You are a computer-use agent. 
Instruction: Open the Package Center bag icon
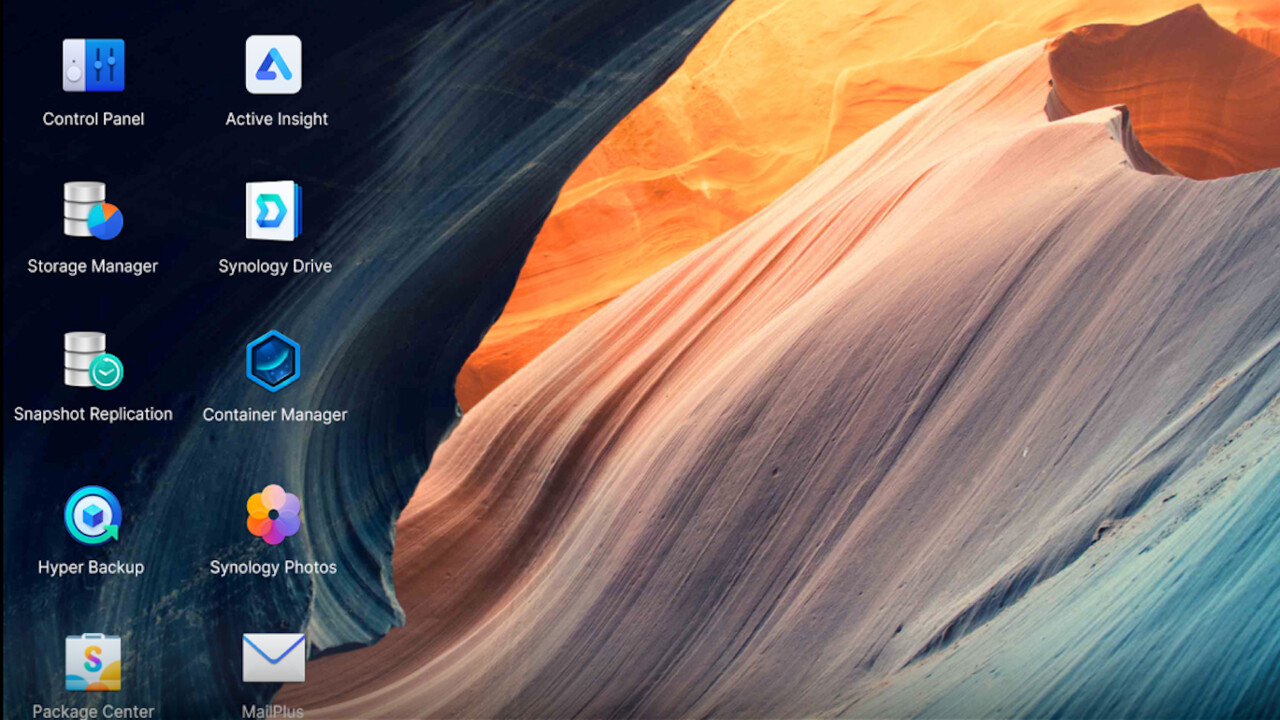(93, 662)
